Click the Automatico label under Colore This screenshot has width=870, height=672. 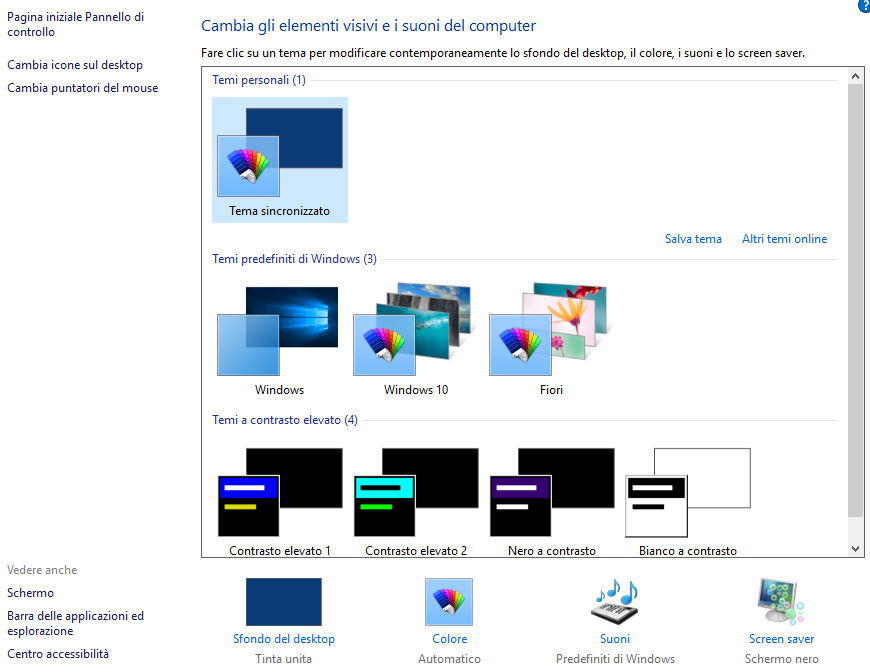tap(449, 659)
